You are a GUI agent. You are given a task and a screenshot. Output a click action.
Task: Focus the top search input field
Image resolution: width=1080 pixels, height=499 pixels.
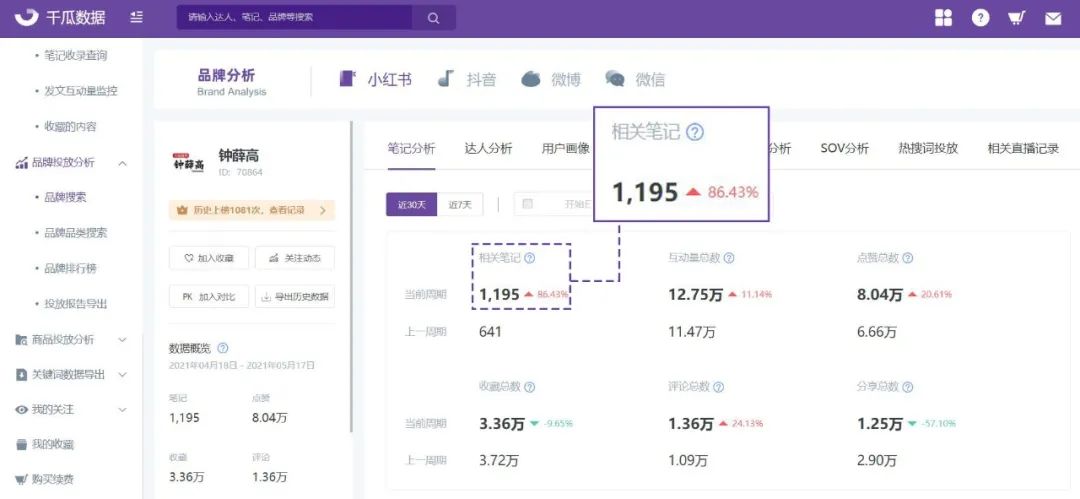click(x=294, y=18)
